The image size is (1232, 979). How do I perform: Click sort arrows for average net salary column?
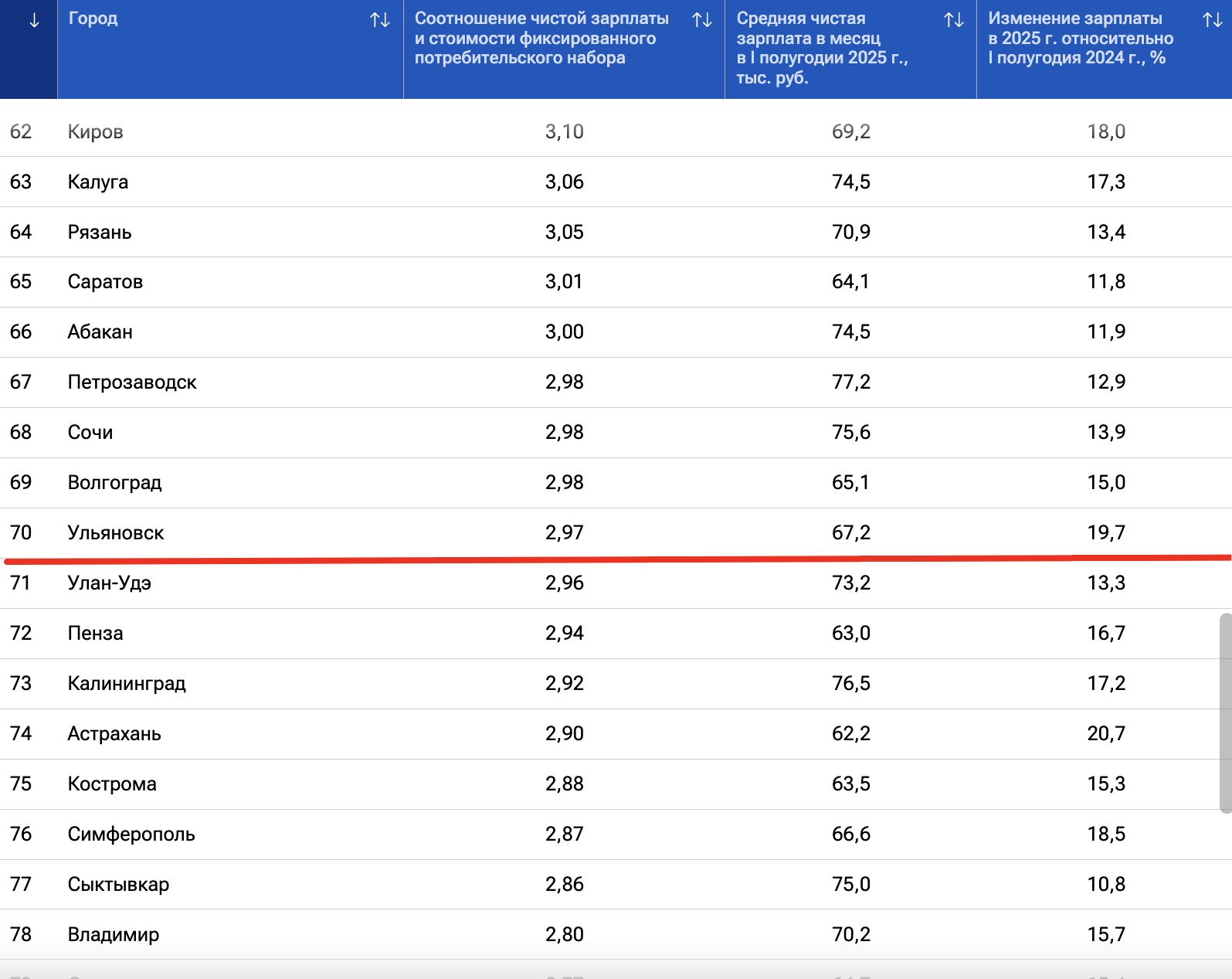click(x=954, y=20)
